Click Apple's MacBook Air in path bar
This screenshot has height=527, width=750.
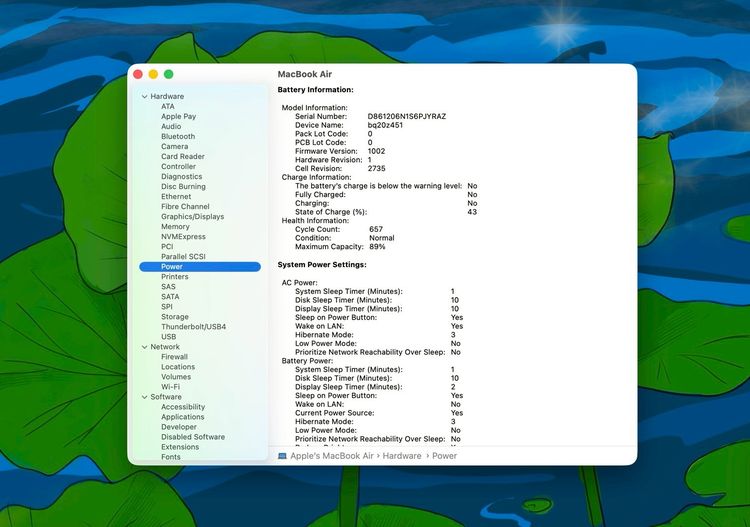(x=331, y=456)
